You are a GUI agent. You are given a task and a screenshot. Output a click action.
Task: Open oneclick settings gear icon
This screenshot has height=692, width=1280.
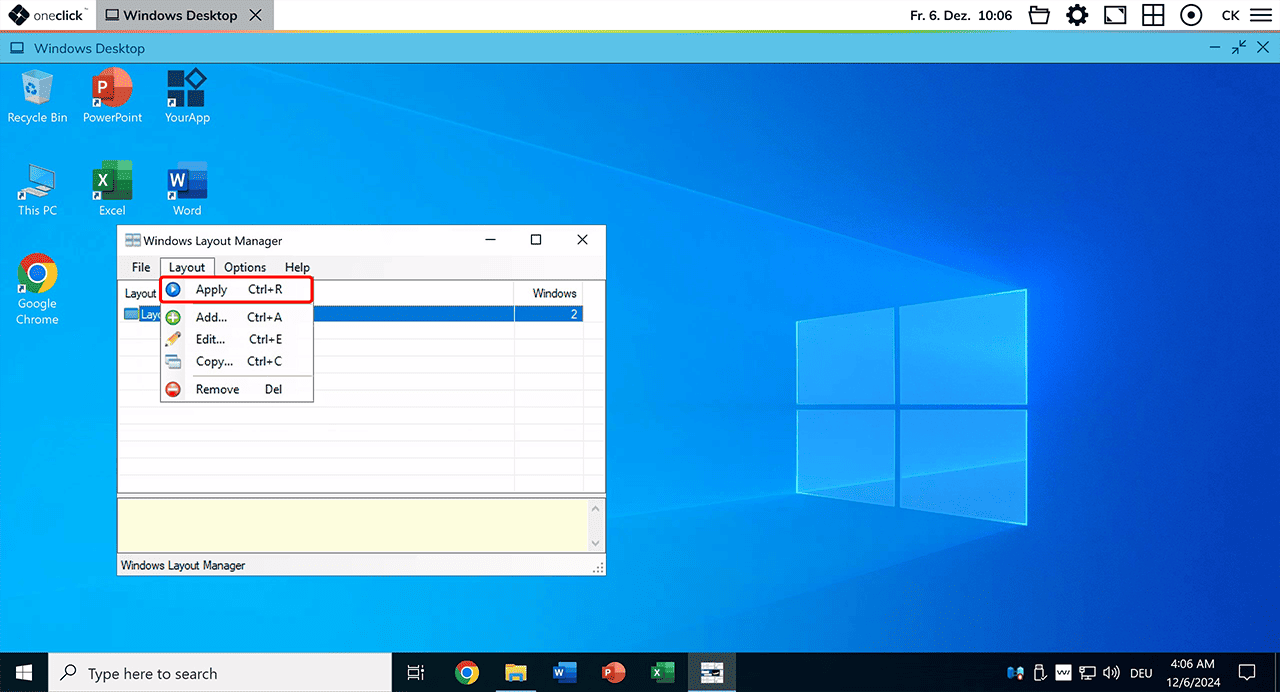[x=1077, y=15]
